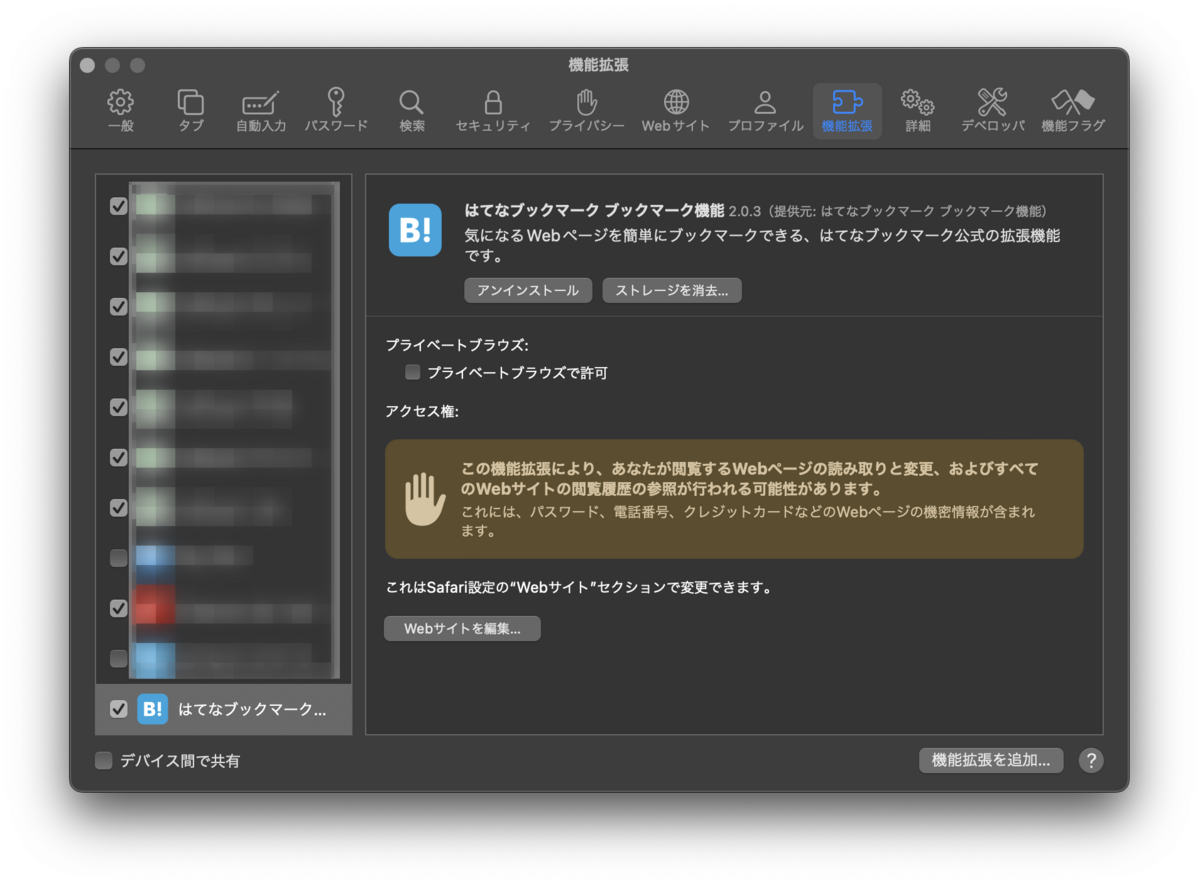
Task: Toggle the はてなブックマーク extension checkbox
Action: [x=119, y=709]
